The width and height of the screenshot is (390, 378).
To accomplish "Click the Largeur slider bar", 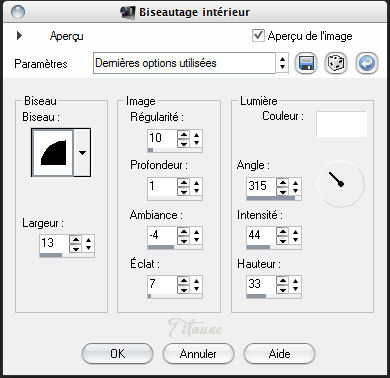I will 67,255.
